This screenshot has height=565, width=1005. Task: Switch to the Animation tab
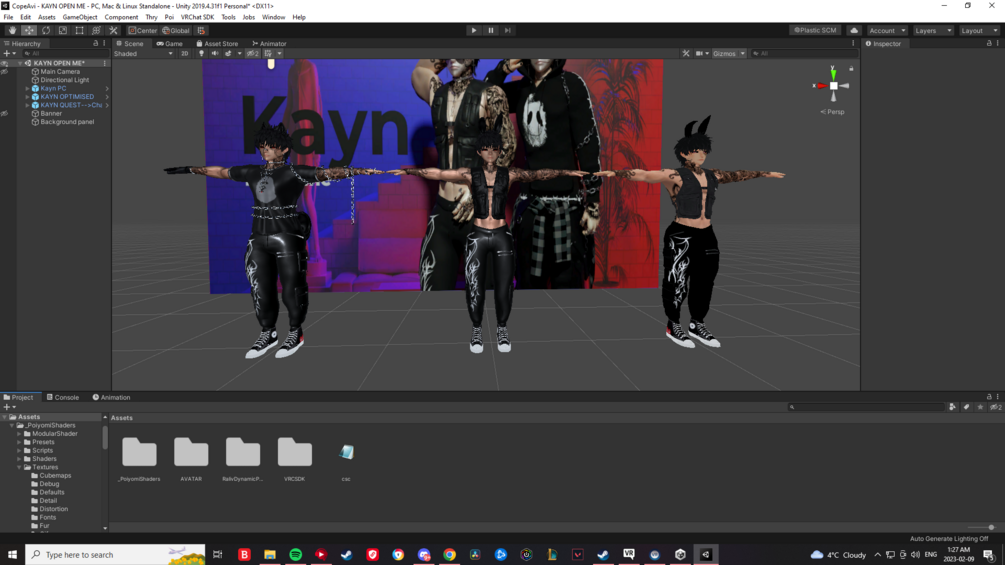[x=112, y=397]
